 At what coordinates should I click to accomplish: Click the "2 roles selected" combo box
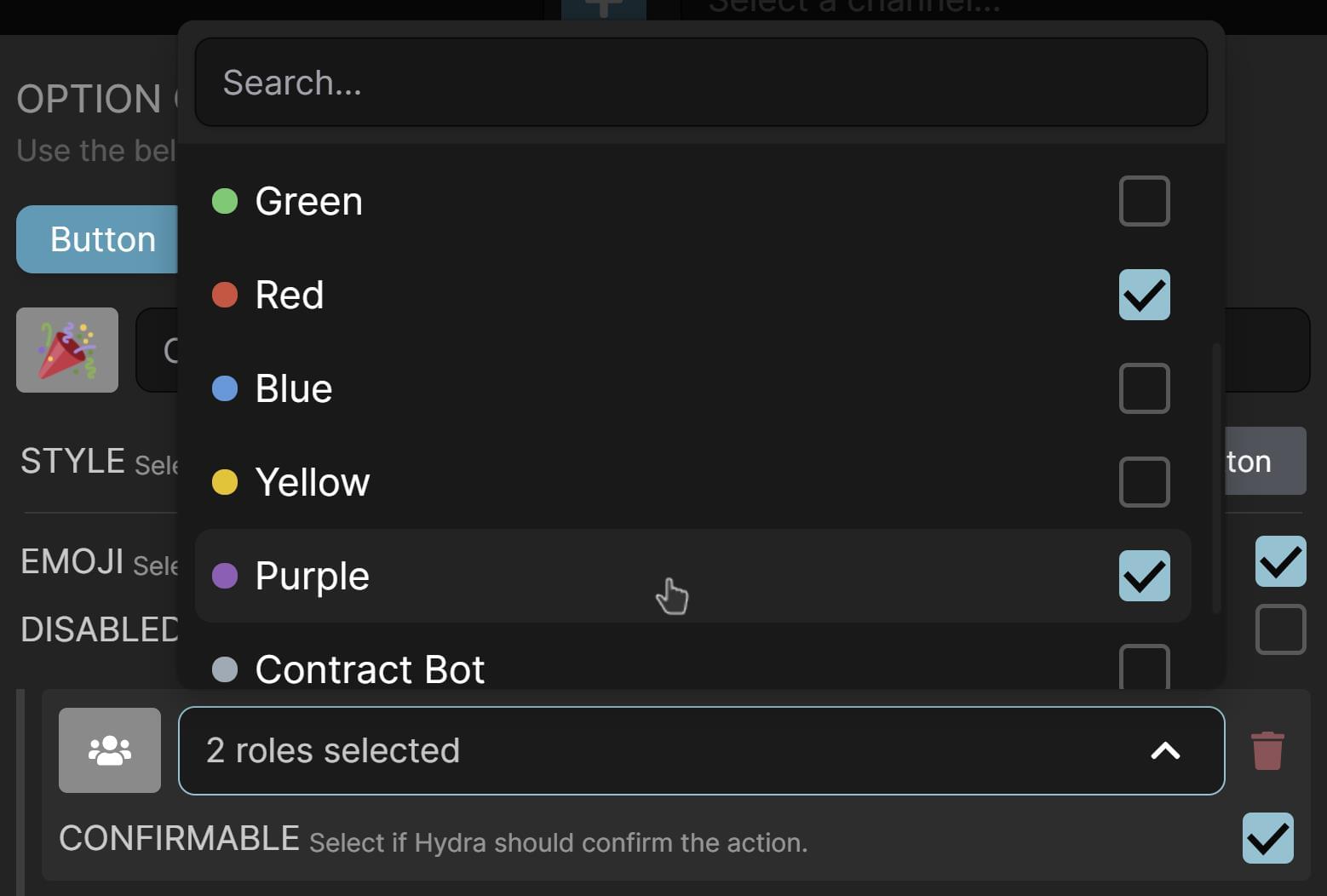596,750
